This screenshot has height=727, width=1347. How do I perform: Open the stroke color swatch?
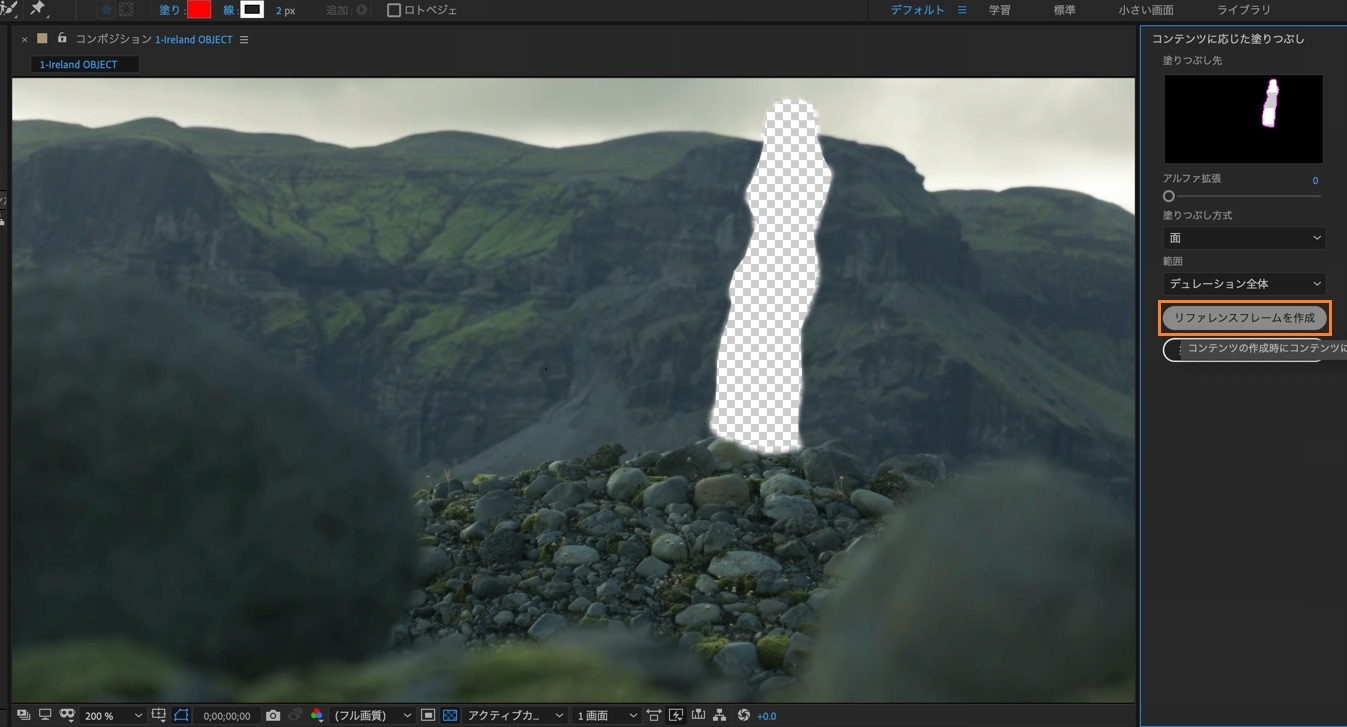click(x=253, y=10)
